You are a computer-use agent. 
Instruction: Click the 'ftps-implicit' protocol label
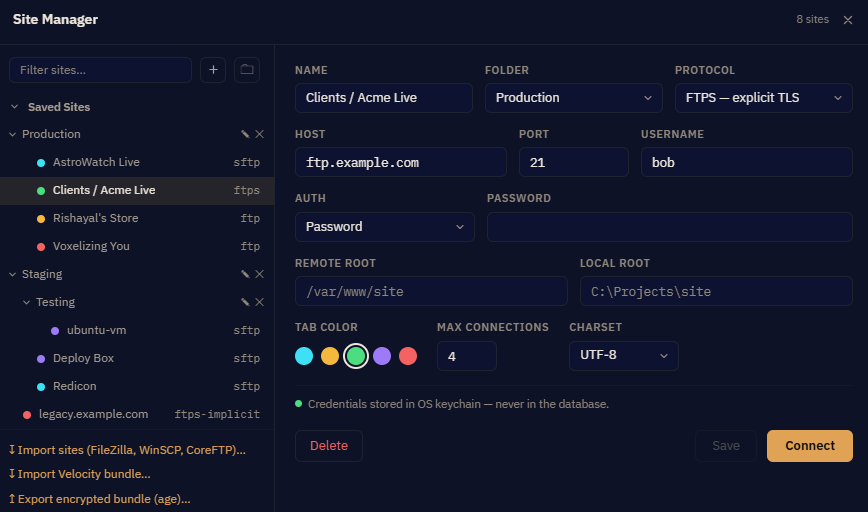click(217, 414)
